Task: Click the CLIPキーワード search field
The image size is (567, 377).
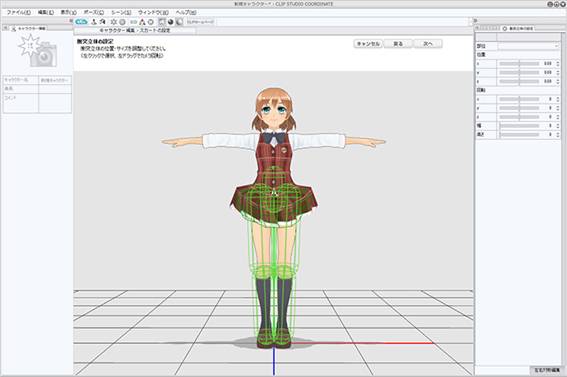Action: [201, 22]
